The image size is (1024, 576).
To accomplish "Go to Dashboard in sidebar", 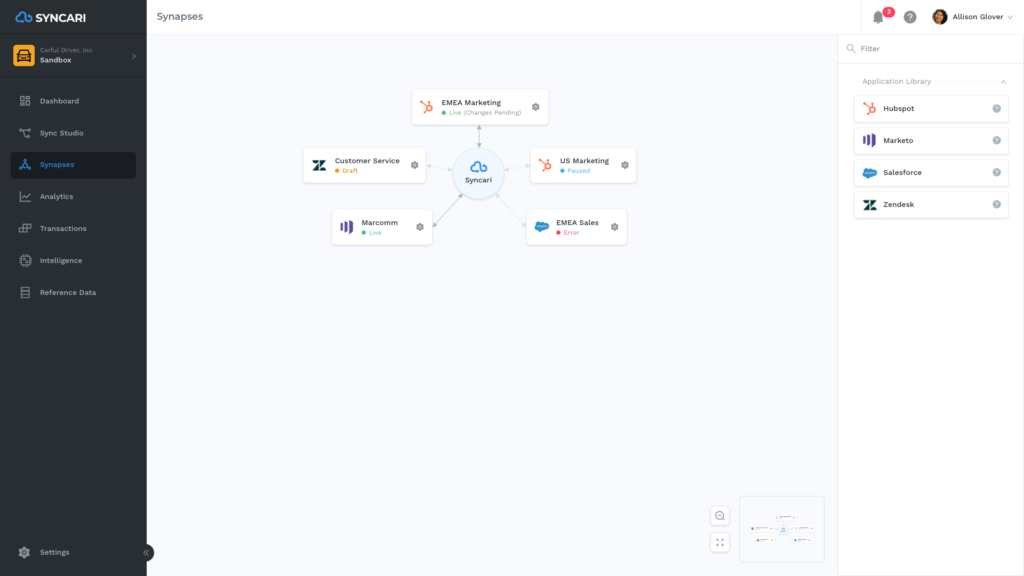I will 73,101.
